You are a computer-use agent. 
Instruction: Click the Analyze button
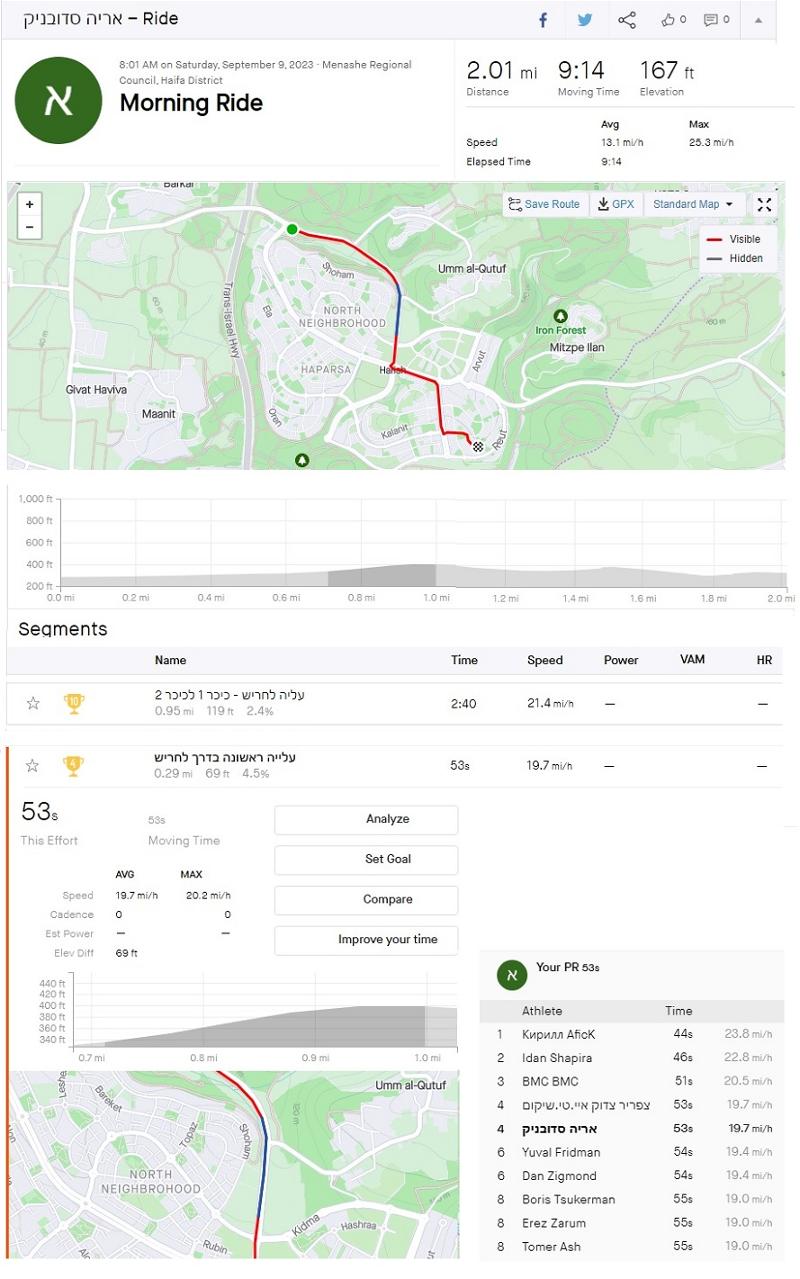(x=366, y=819)
